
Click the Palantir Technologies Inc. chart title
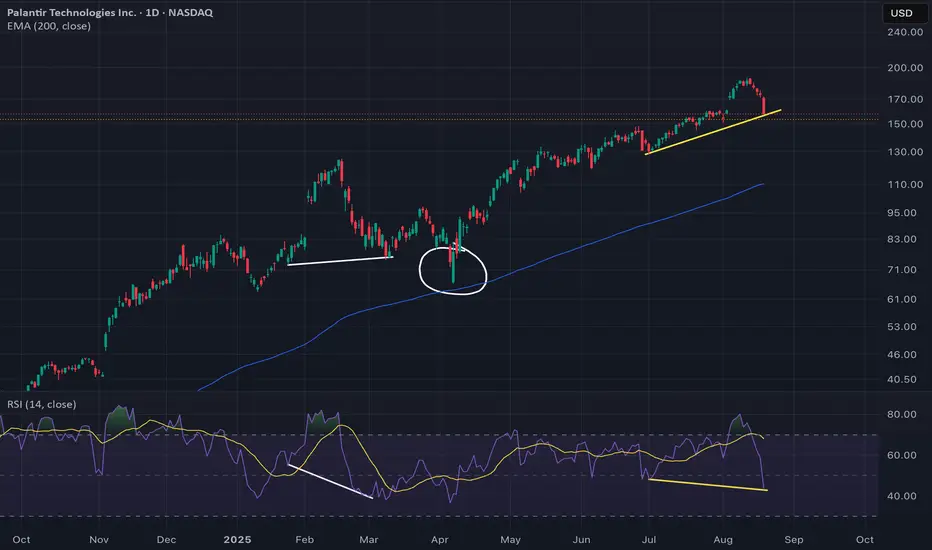tap(109, 12)
